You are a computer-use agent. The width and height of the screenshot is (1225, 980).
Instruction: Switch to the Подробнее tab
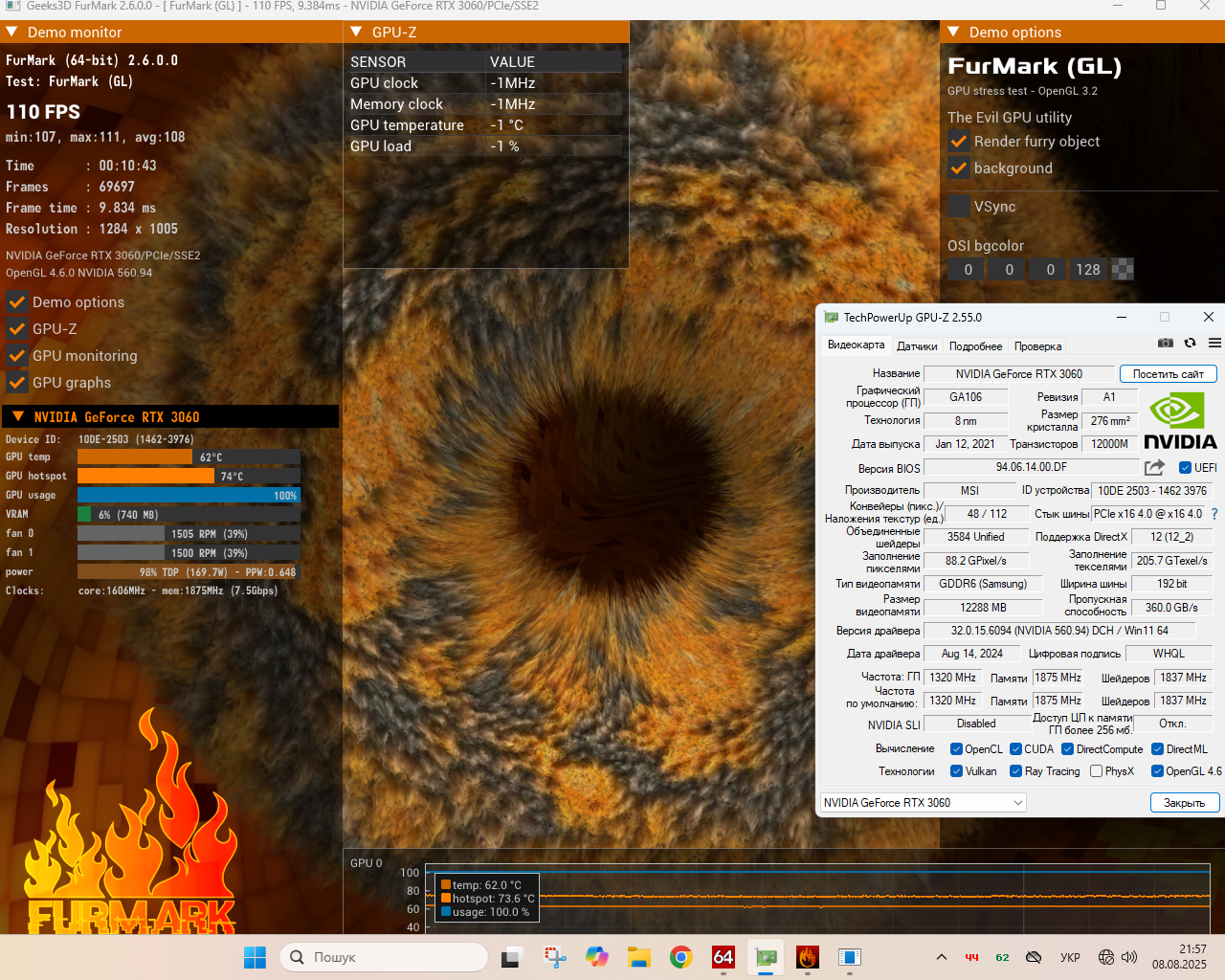975,346
